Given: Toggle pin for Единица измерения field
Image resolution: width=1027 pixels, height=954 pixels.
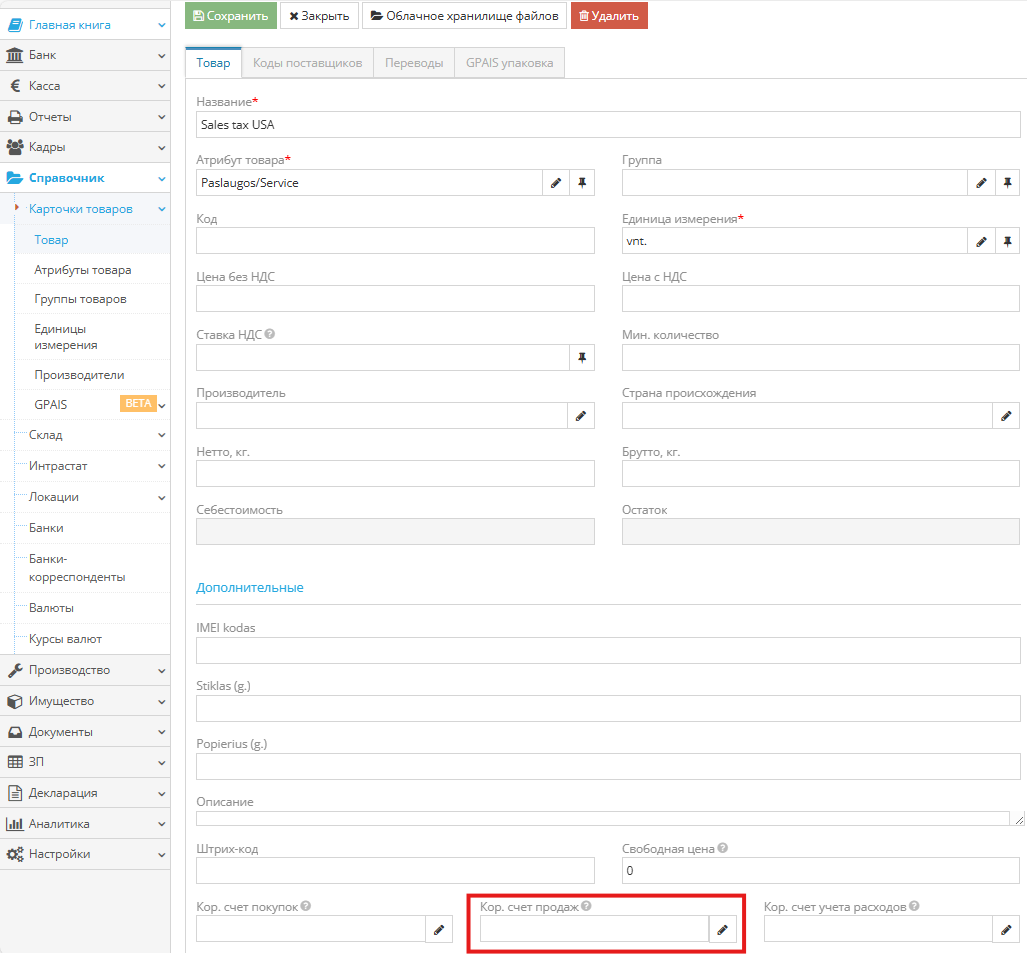Looking at the screenshot, I should click(1007, 241).
